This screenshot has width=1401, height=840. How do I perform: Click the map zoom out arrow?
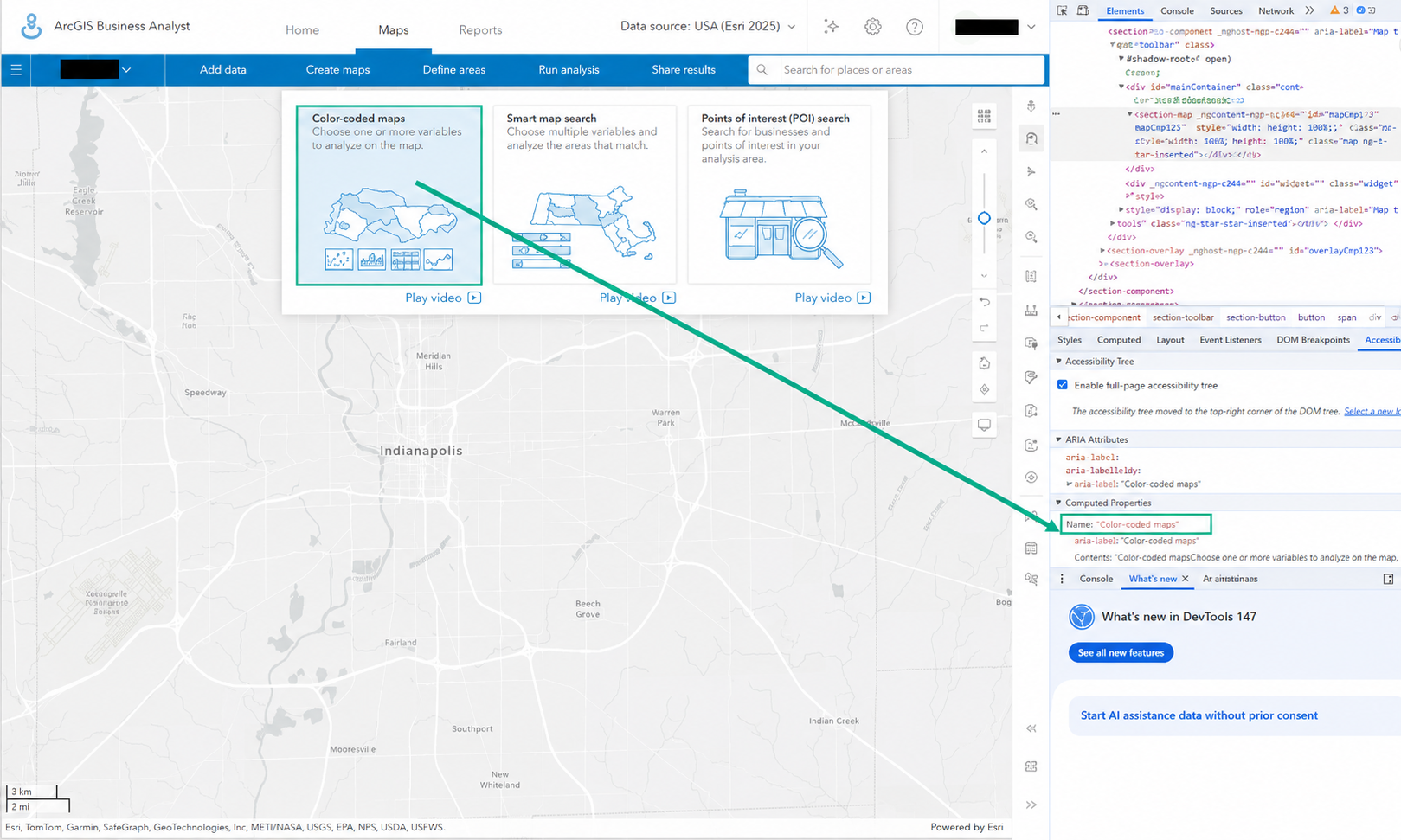(x=985, y=276)
